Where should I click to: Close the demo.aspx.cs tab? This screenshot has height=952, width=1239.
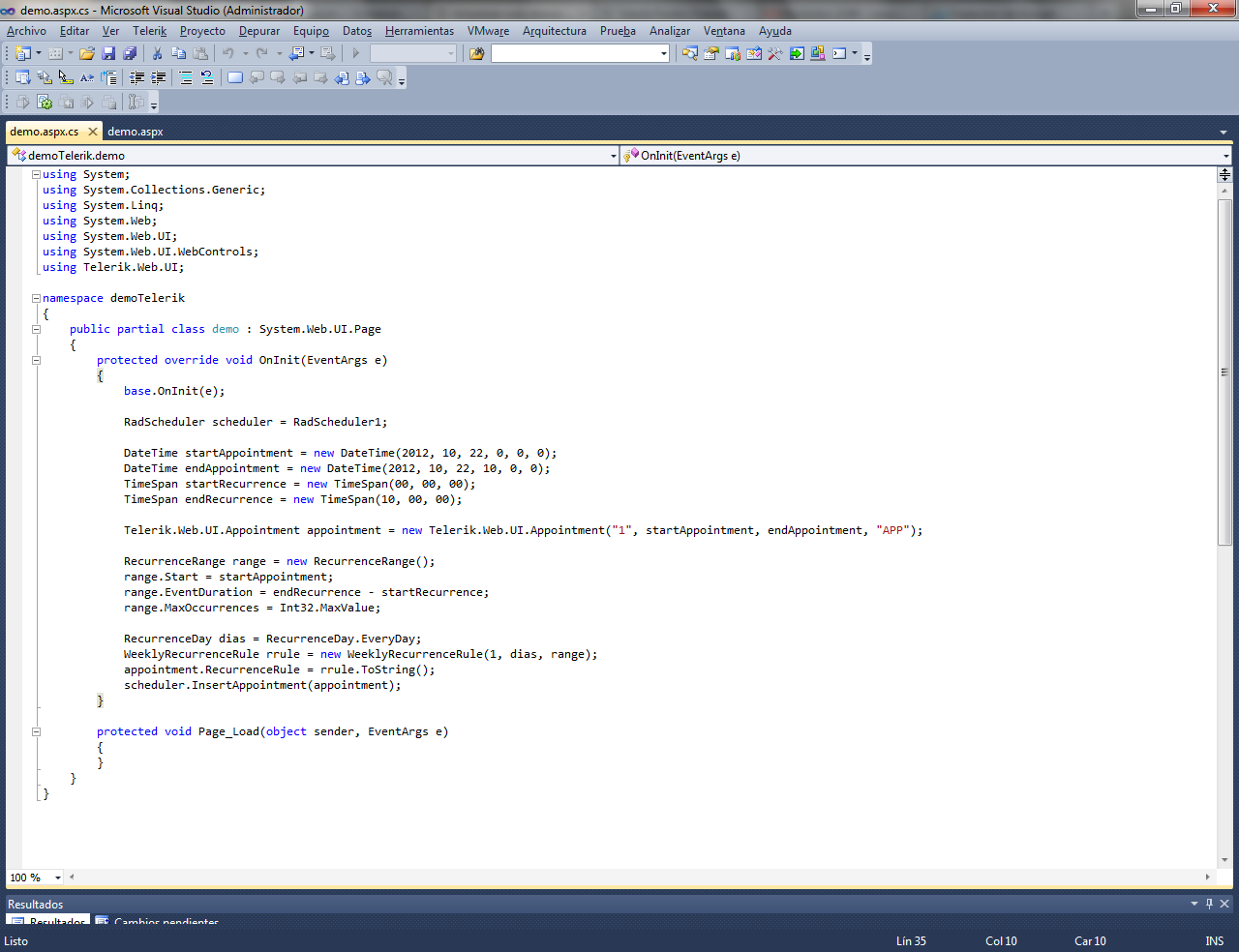pos(93,132)
